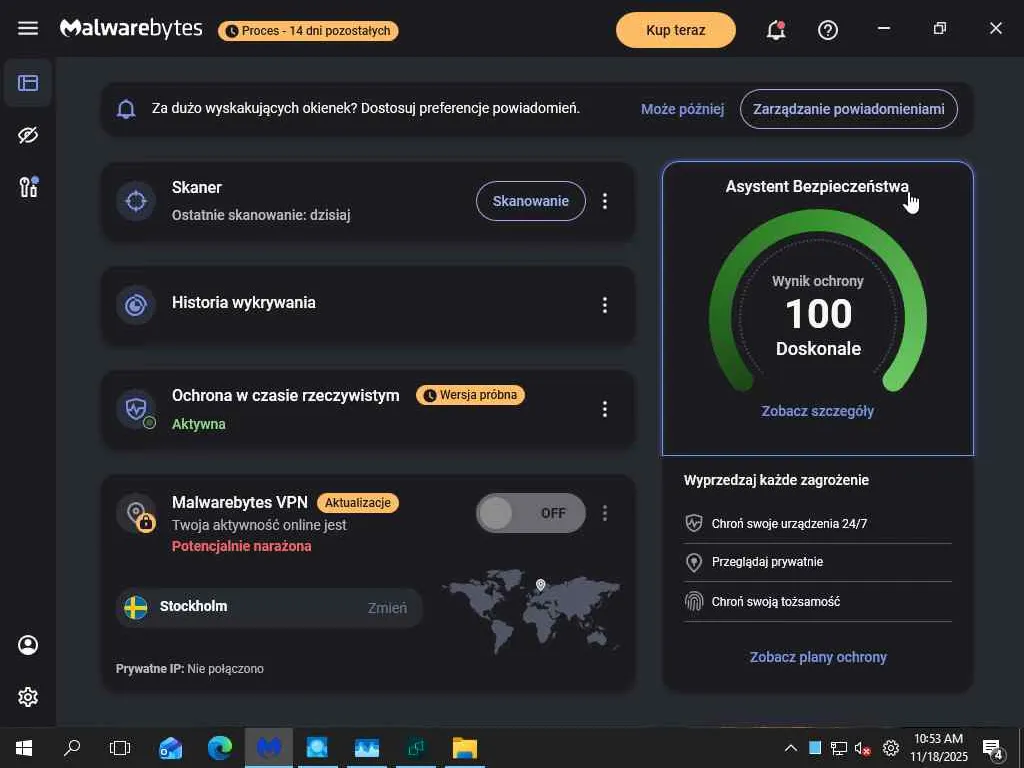Click the Skaner crosshair icon

click(136, 200)
